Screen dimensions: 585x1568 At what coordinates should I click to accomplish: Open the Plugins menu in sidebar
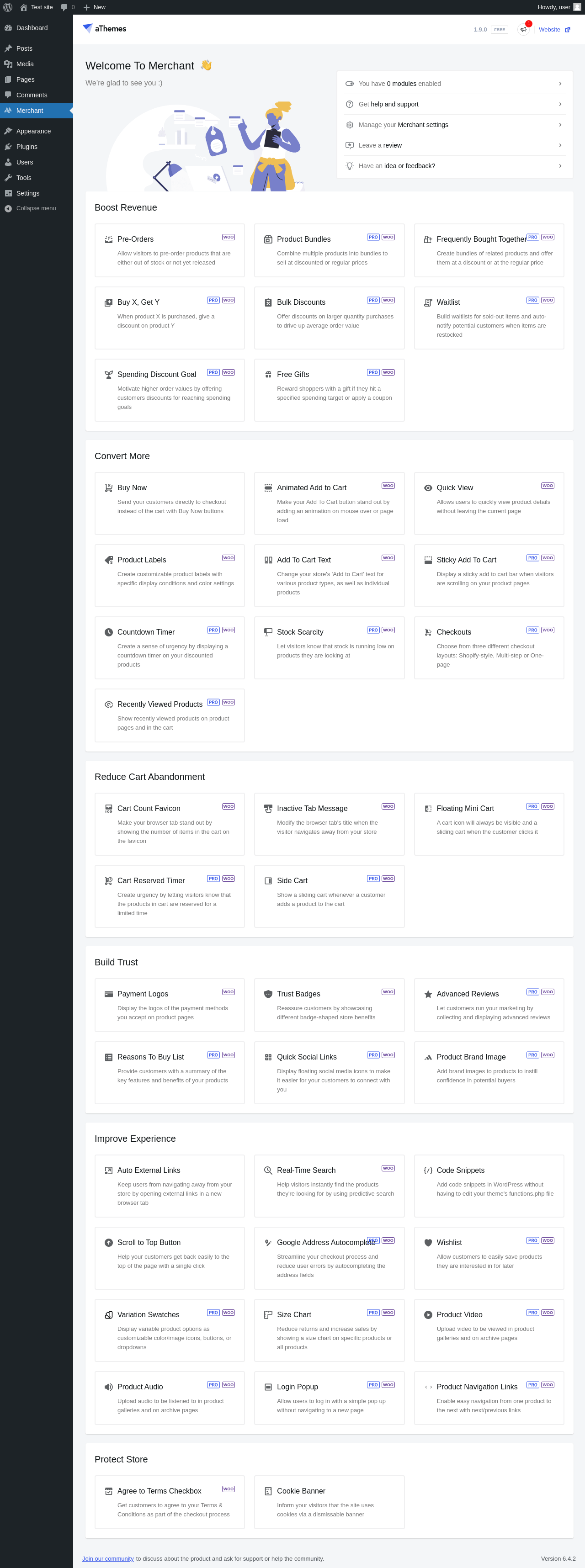[x=27, y=147]
